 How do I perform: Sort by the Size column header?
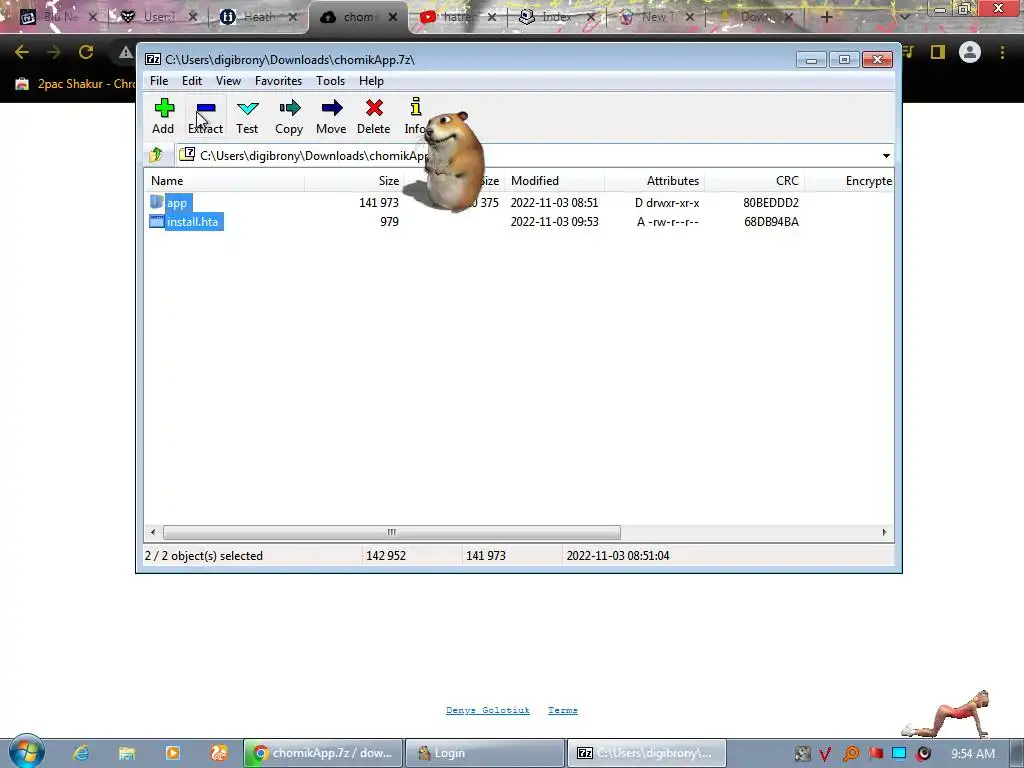tap(354, 181)
